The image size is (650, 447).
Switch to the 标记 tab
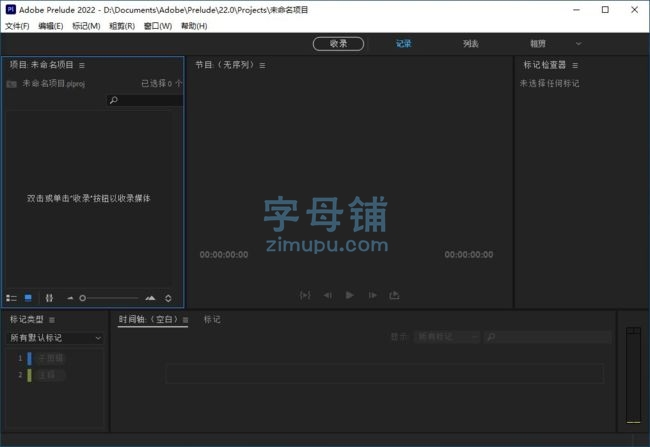[x=212, y=319]
